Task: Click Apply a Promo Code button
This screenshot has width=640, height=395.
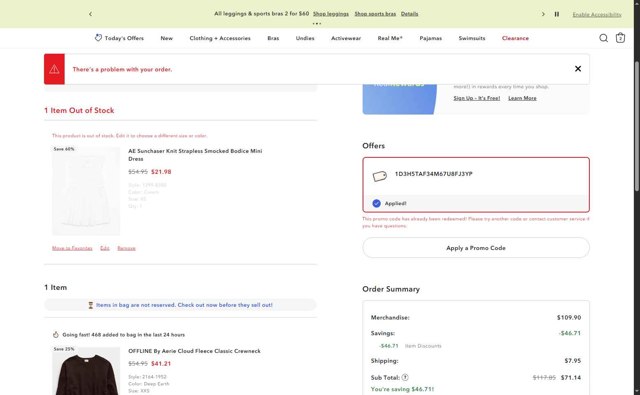Action: click(x=476, y=248)
